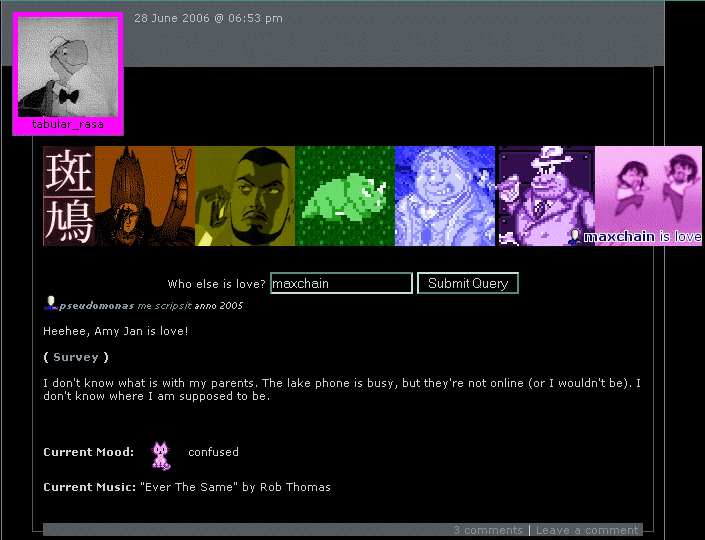Click the bearded man face on yellow tile

(x=245, y=196)
